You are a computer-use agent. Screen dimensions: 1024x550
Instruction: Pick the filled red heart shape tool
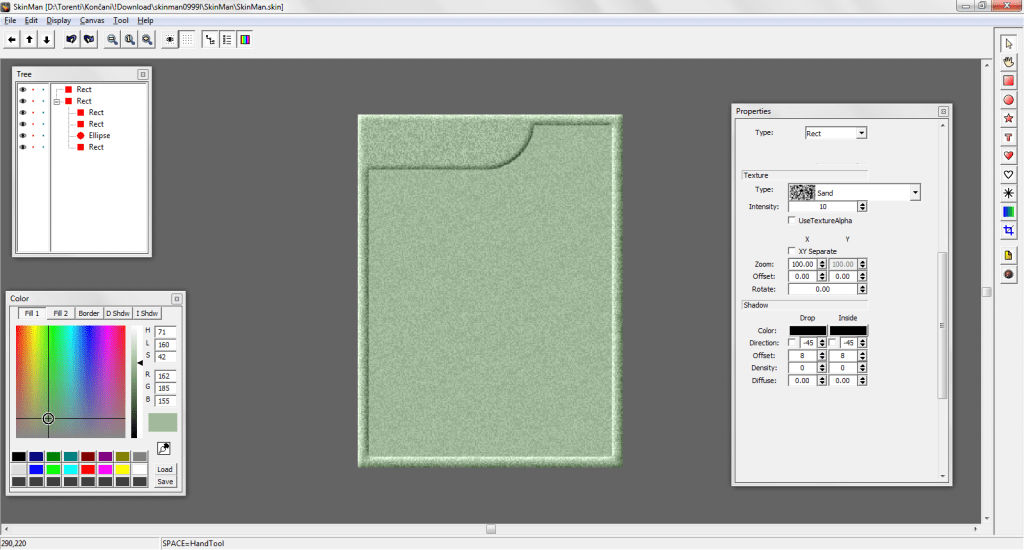click(1009, 155)
